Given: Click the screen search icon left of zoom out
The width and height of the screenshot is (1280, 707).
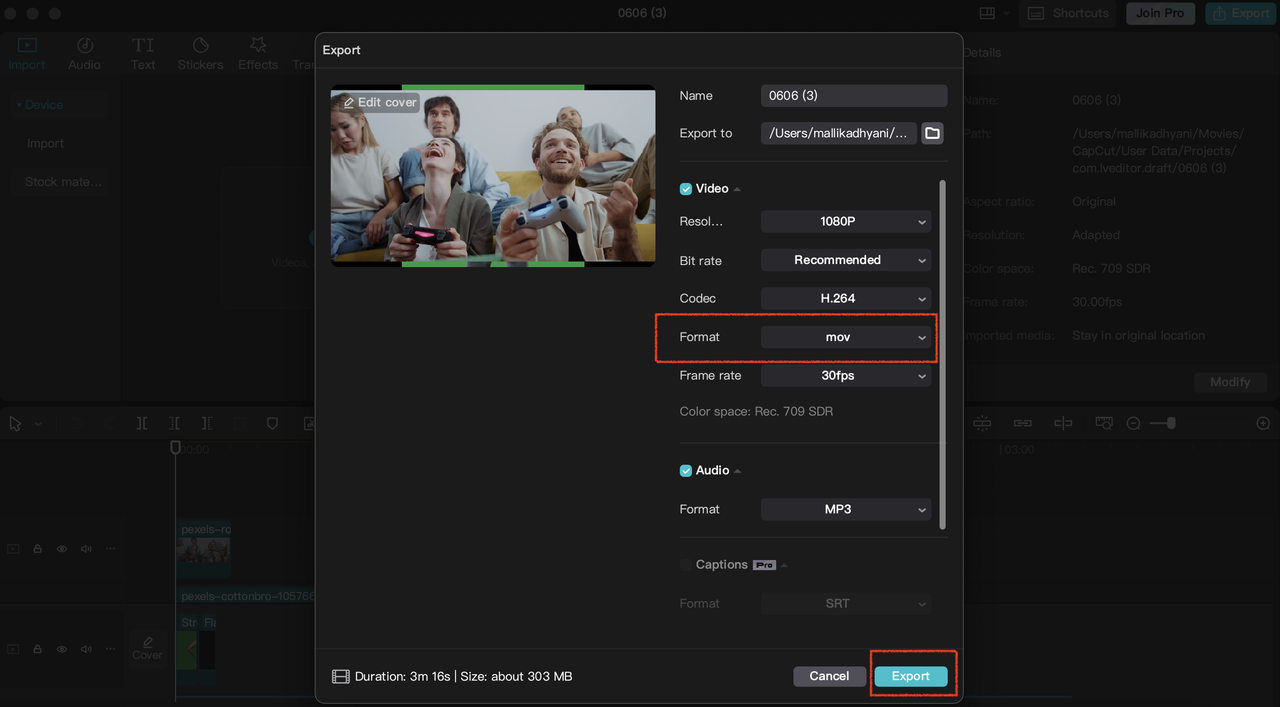Looking at the screenshot, I should 1104,424.
